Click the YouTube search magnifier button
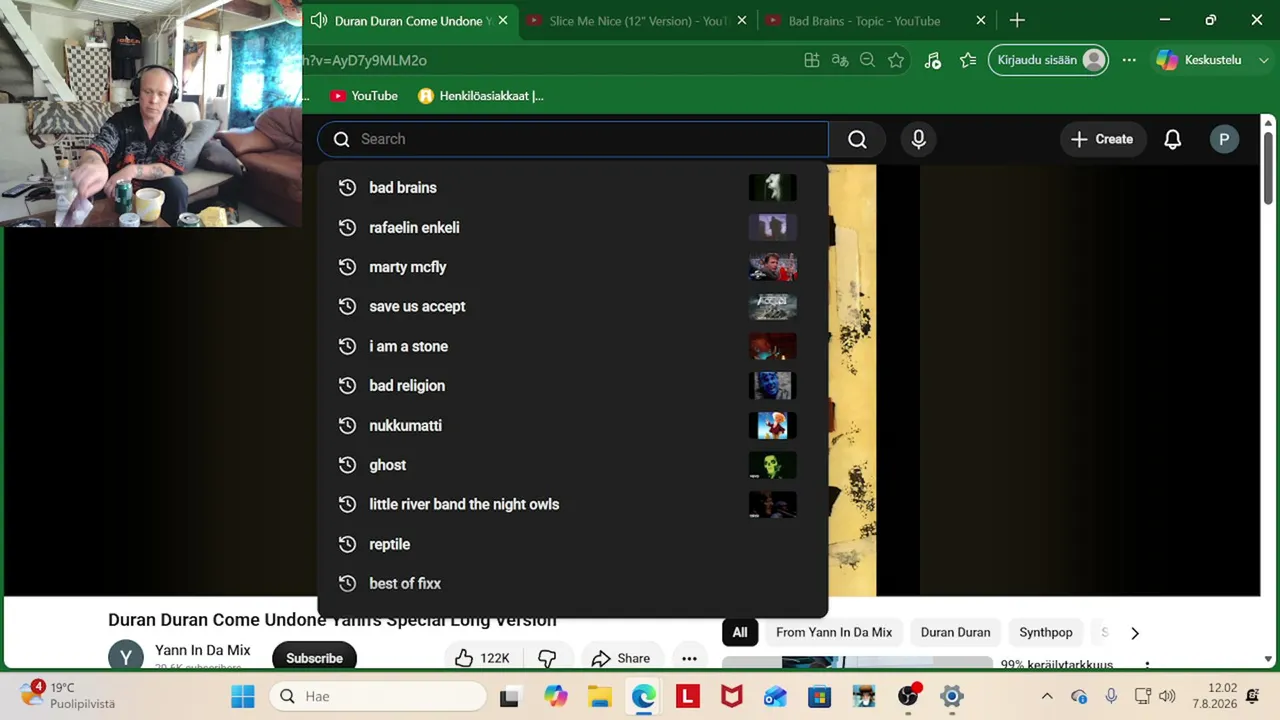 pos(857,139)
